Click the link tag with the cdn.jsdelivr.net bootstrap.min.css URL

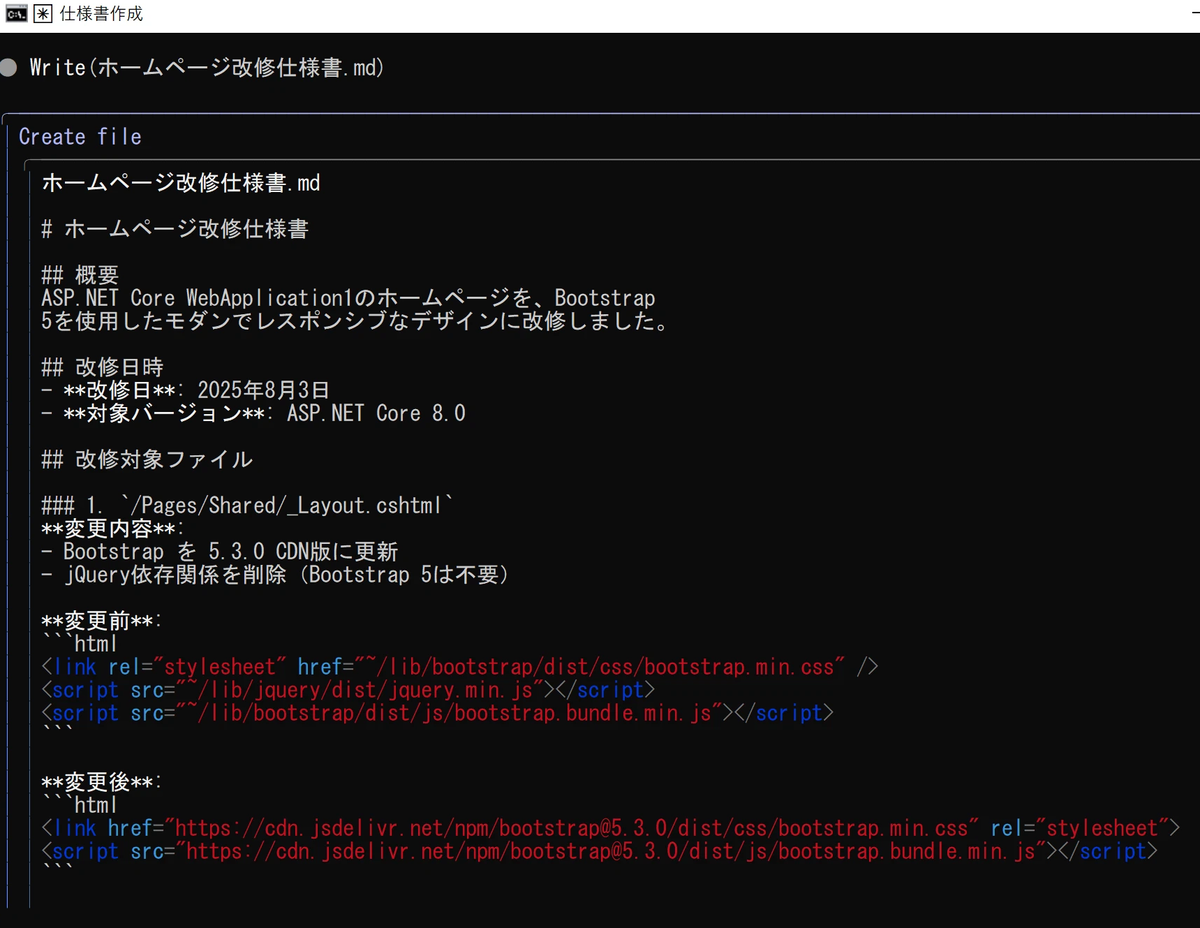[611, 828]
